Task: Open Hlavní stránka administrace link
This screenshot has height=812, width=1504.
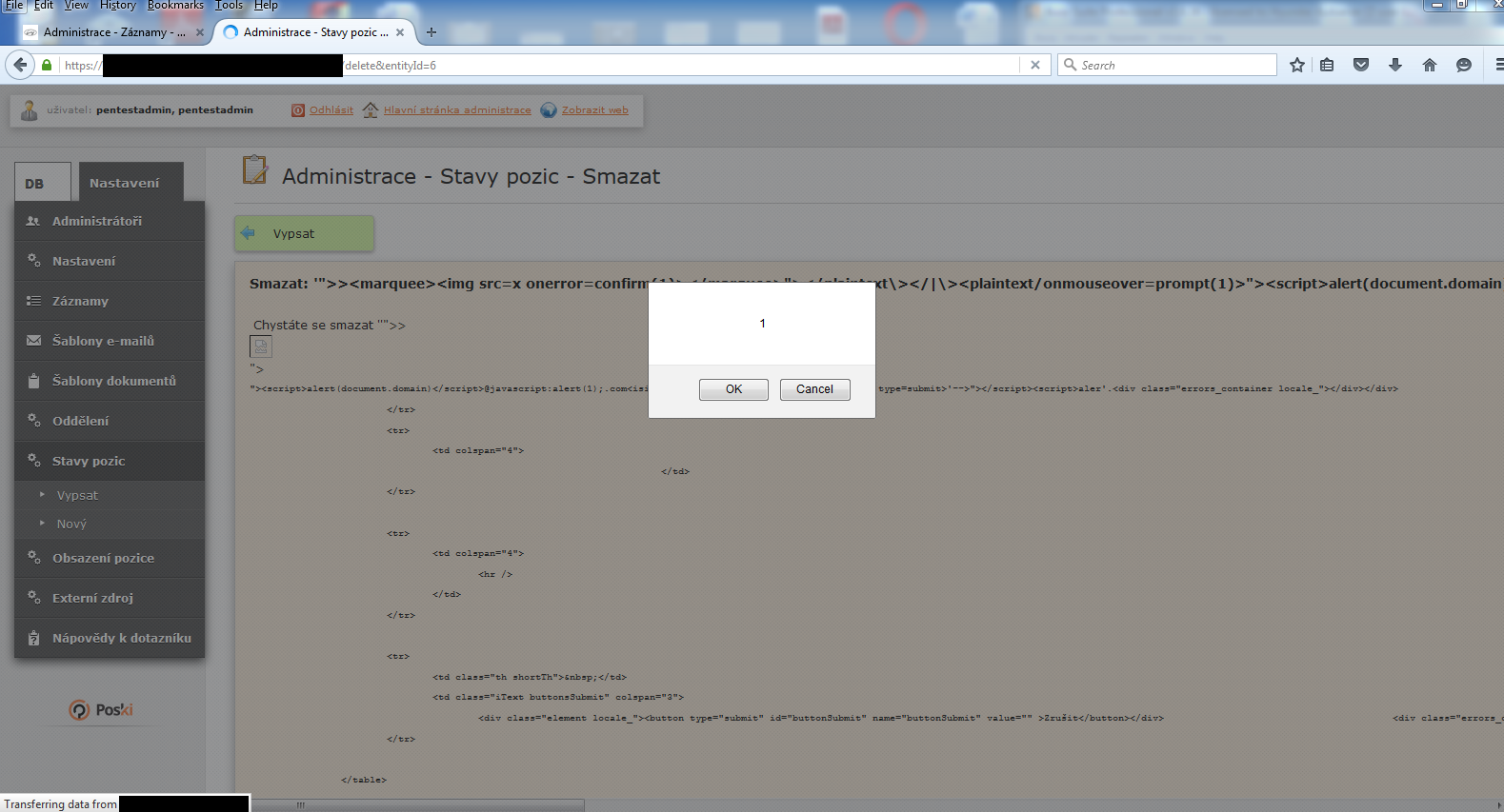Action: (x=457, y=110)
